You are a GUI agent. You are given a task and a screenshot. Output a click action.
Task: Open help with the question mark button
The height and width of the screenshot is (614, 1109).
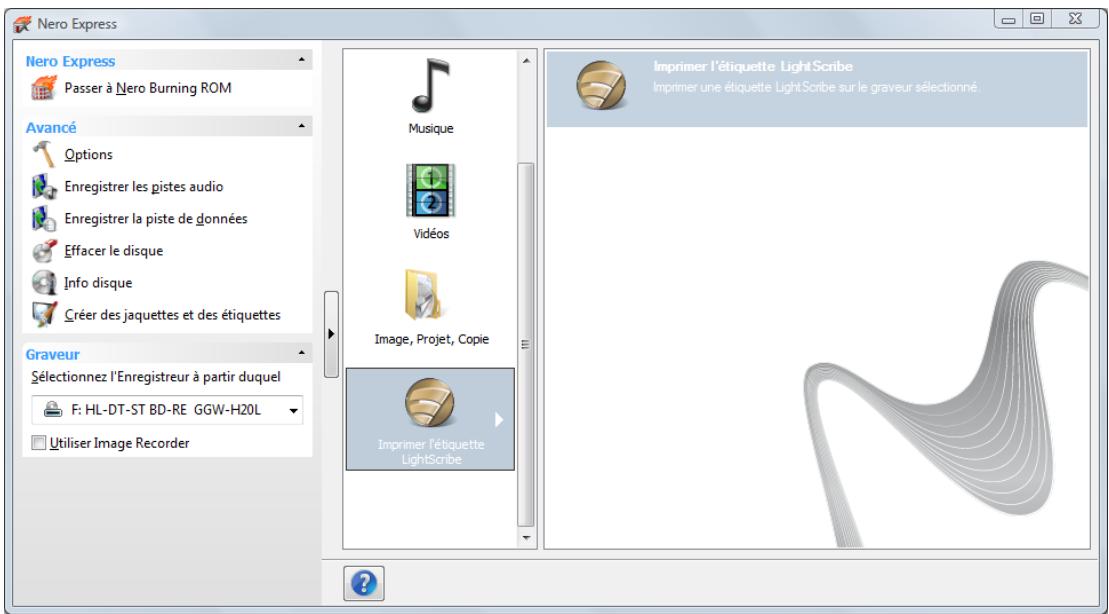click(364, 583)
